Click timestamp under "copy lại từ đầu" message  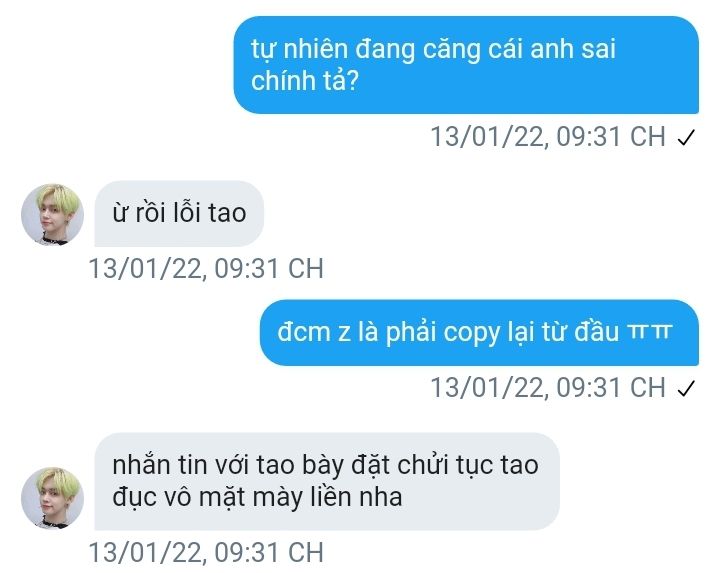click(548, 388)
